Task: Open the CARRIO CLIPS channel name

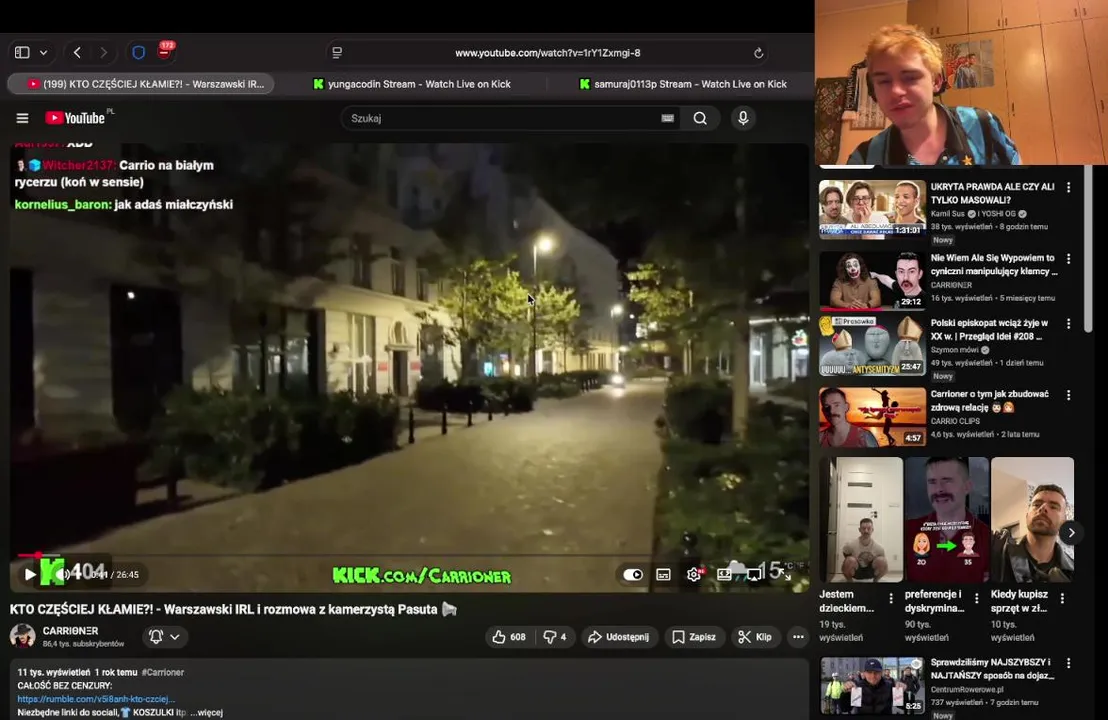Action: pyautogui.click(x=955, y=421)
